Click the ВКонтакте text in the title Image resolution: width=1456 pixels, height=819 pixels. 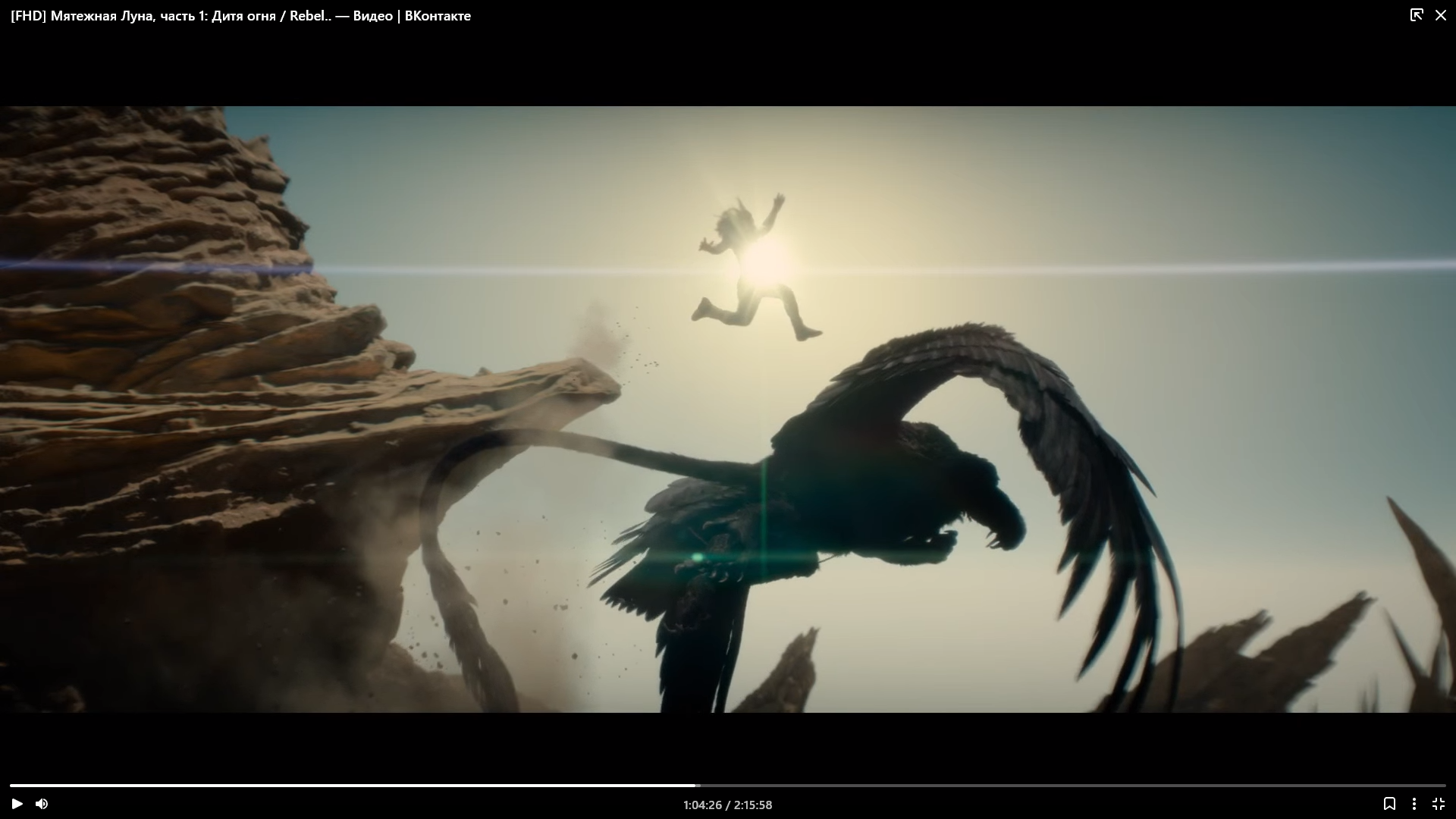pos(438,16)
